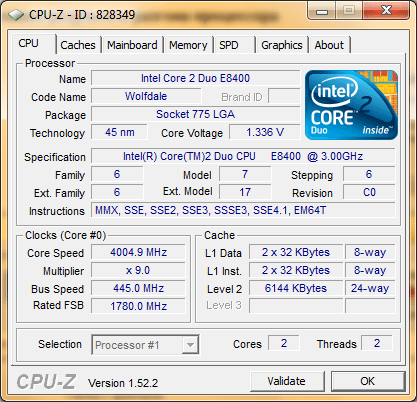The image size is (417, 402).
Task: Click the OK button
Action: pyautogui.click(x=368, y=381)
